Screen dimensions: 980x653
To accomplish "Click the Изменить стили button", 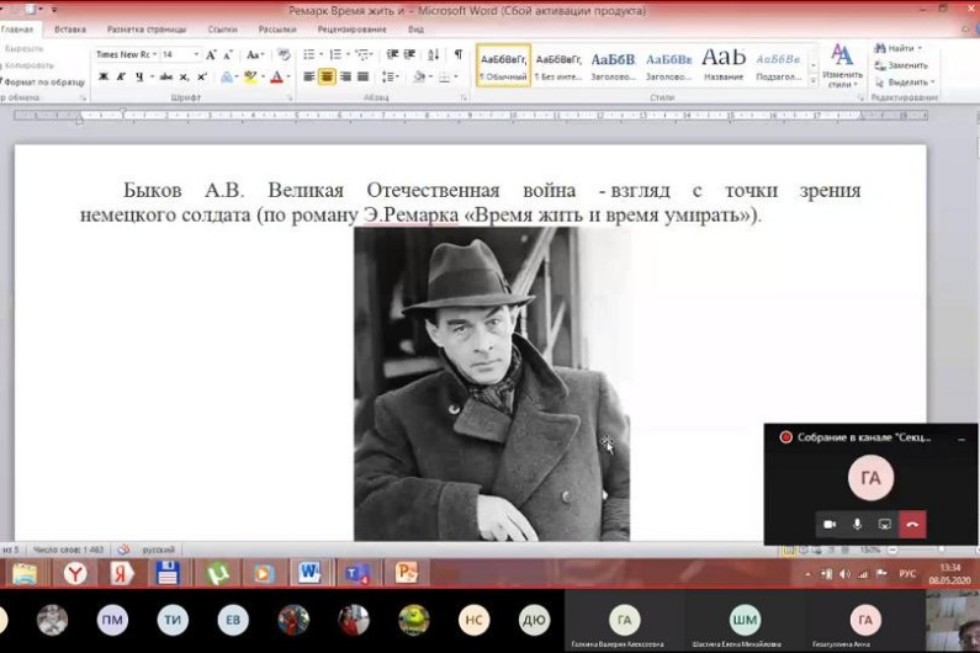I will pos(842,66).
